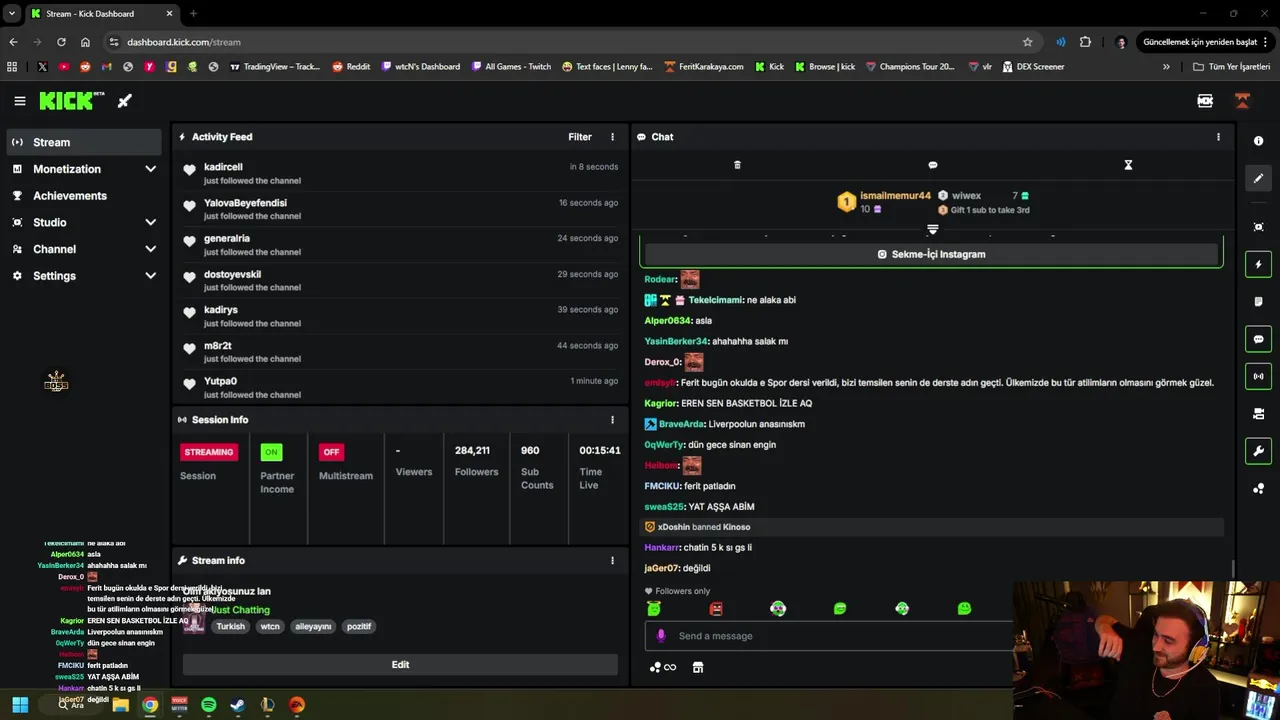
Task: Open Windows Start menu
Action: pyautogui.click(x=20, y=705)
